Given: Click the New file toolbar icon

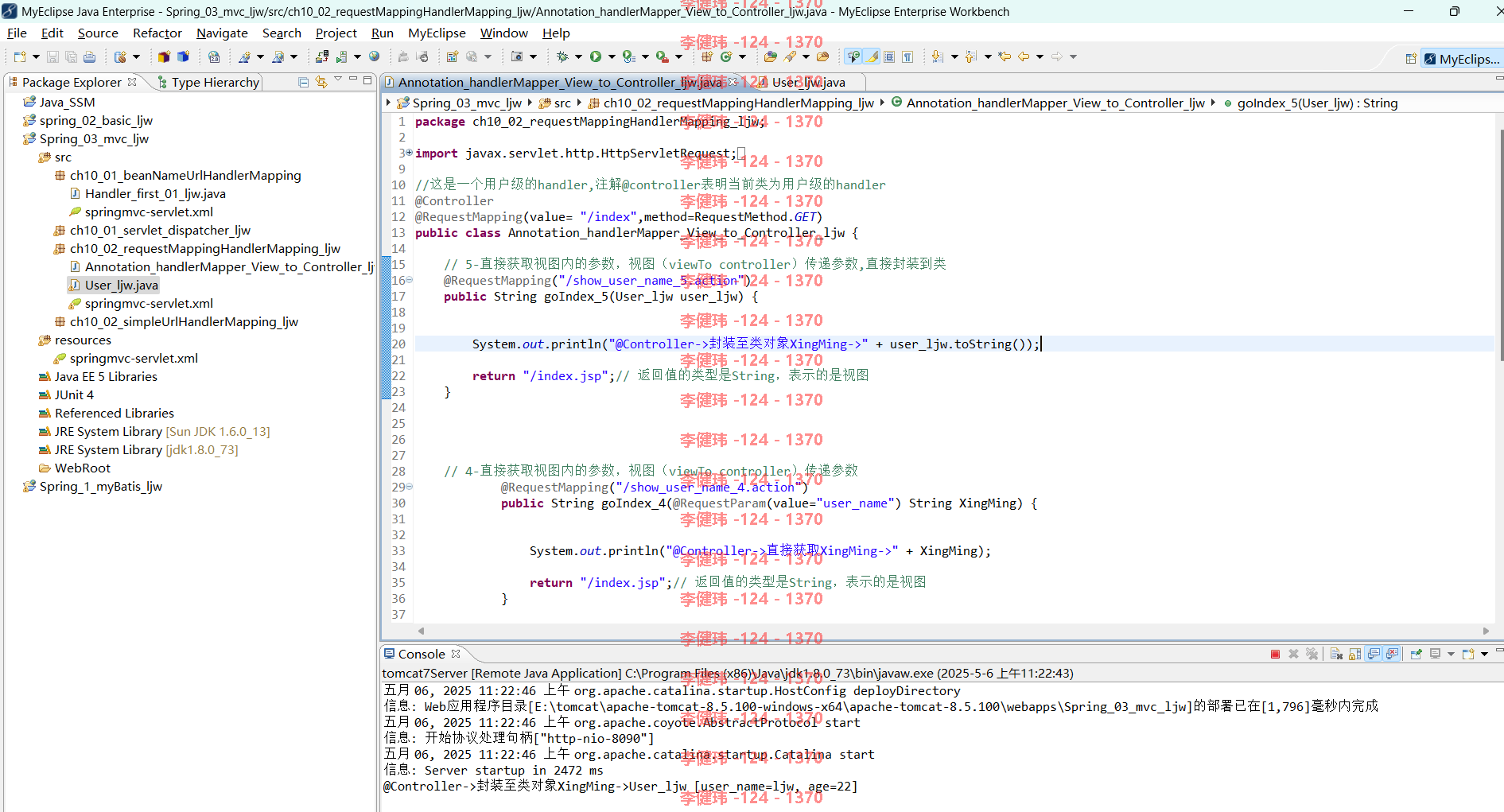Looking at the screenshot, I should tap(20, 56).
